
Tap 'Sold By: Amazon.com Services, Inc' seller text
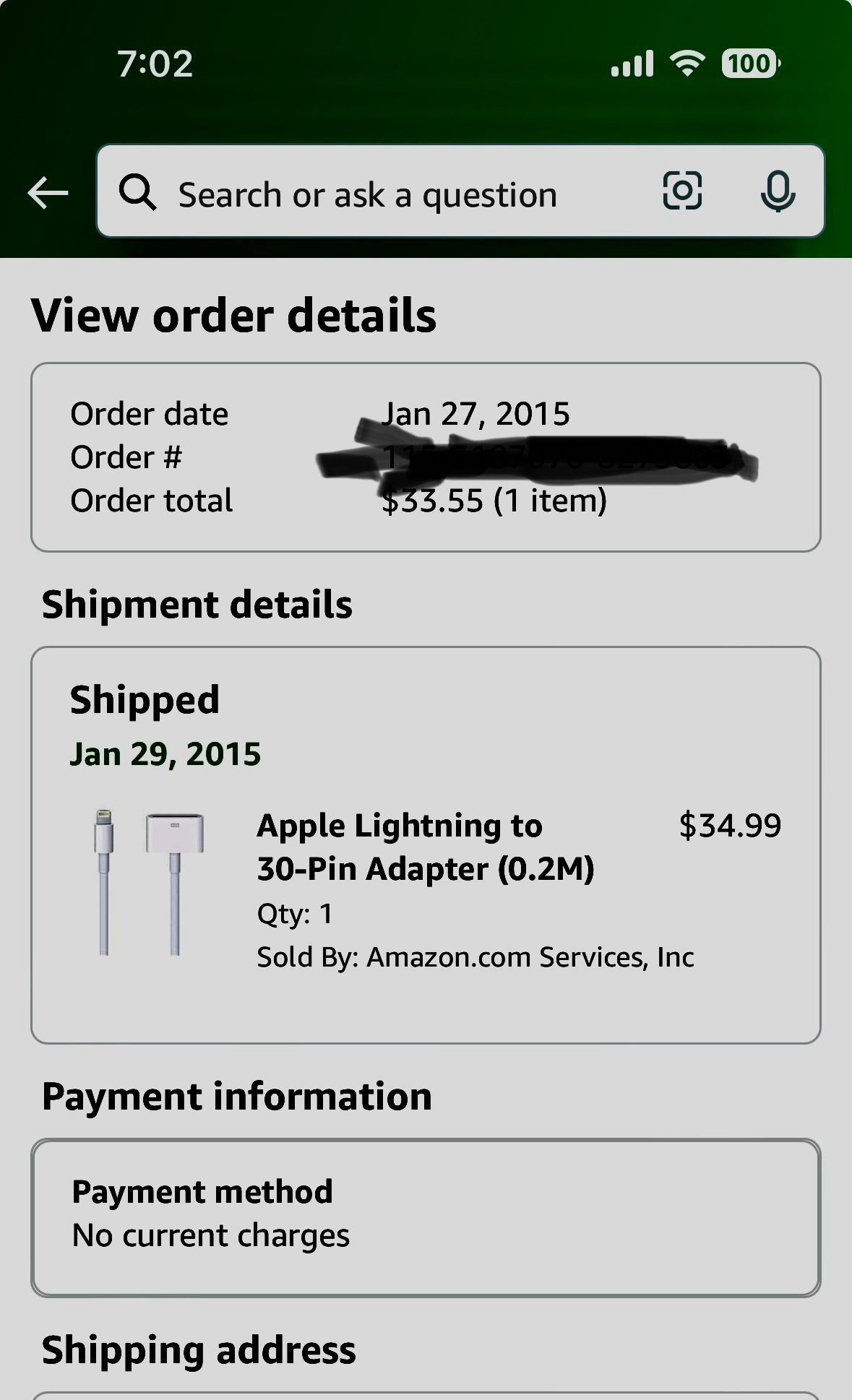coord(476,957)
